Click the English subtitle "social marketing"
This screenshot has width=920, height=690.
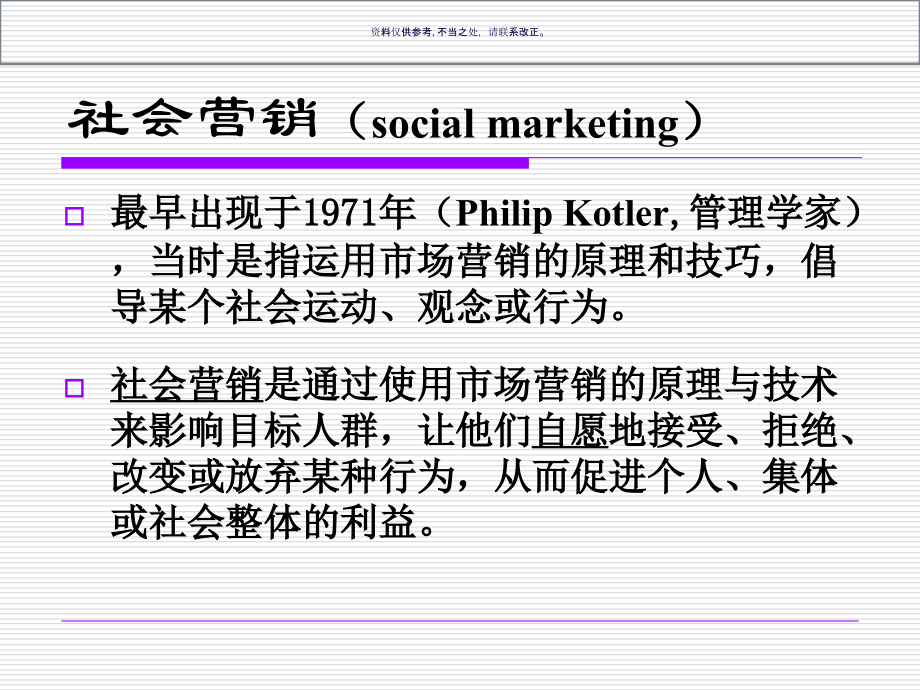pos(524,124)
